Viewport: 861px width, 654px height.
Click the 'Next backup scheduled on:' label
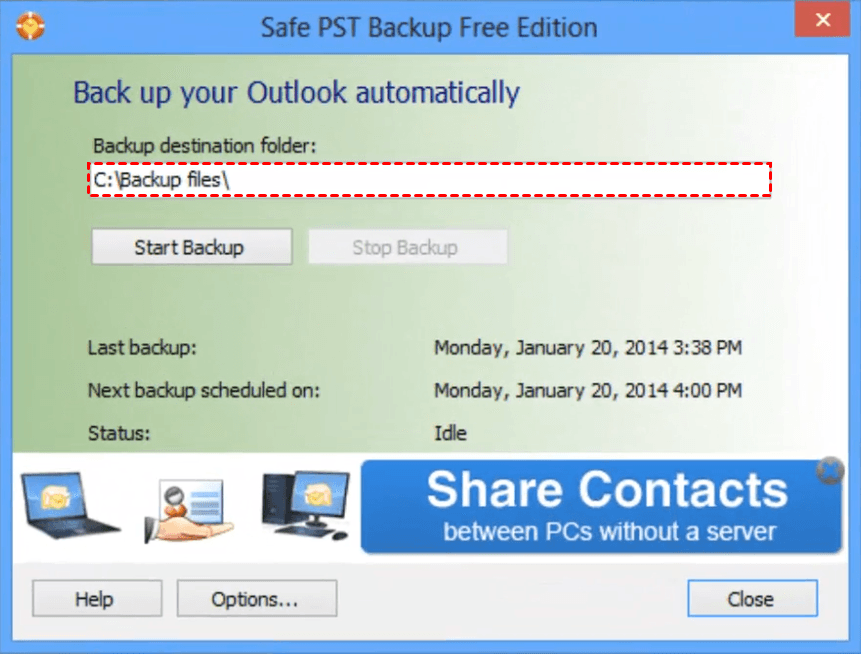204,390
